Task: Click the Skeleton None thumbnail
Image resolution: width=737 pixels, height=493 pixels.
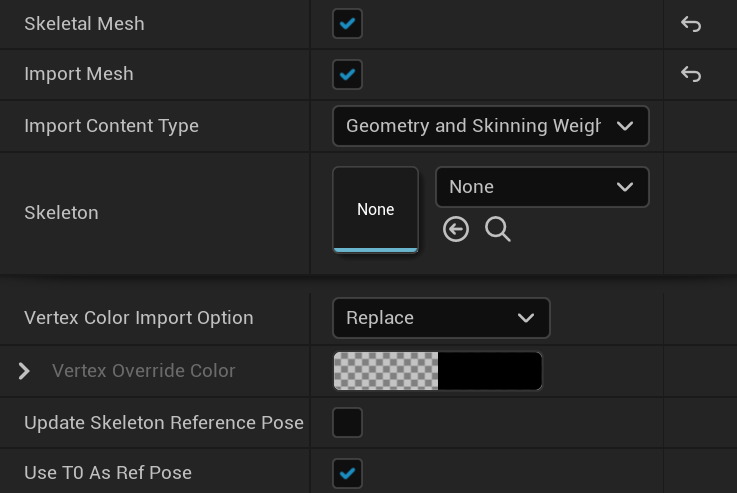Action: tap(375, 209)
